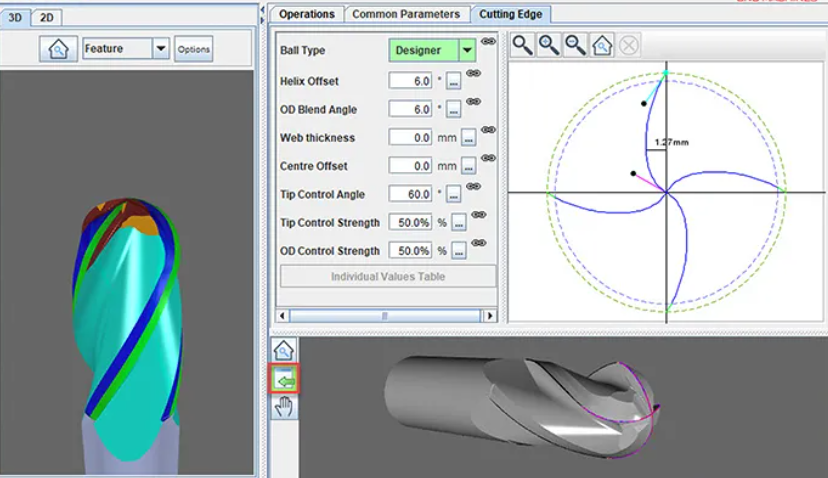828x478 pixels.
Task: Click the third magnifier icon above the graph
Action: click(575, 45)
